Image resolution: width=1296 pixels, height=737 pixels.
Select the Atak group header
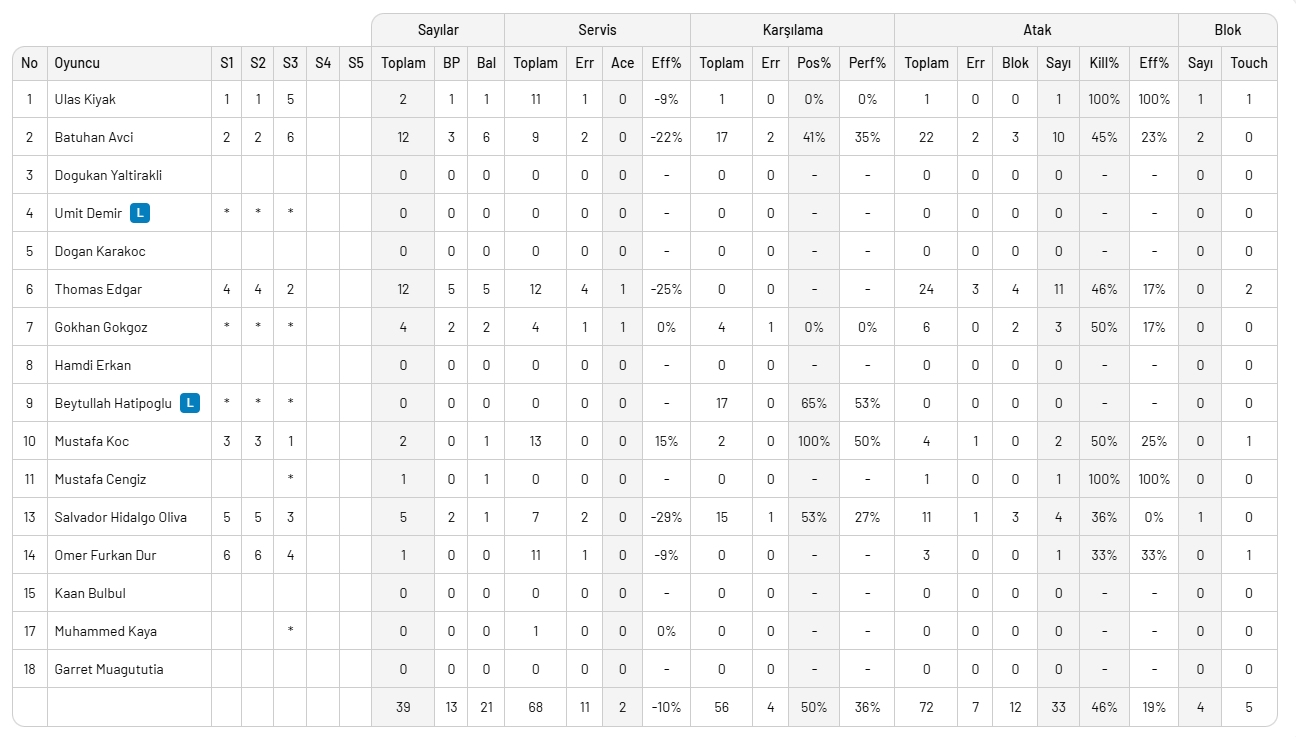1037,30
